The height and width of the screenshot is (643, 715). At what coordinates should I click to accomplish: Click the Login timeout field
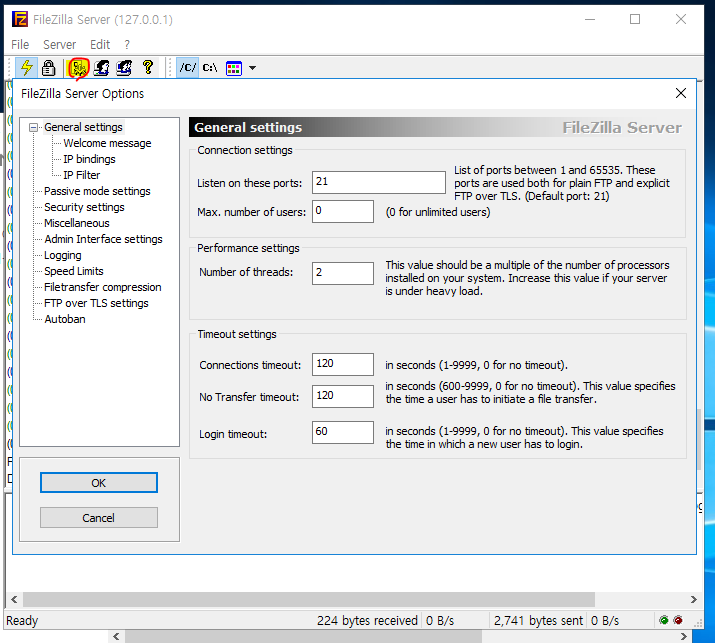(x=343, y=432)
